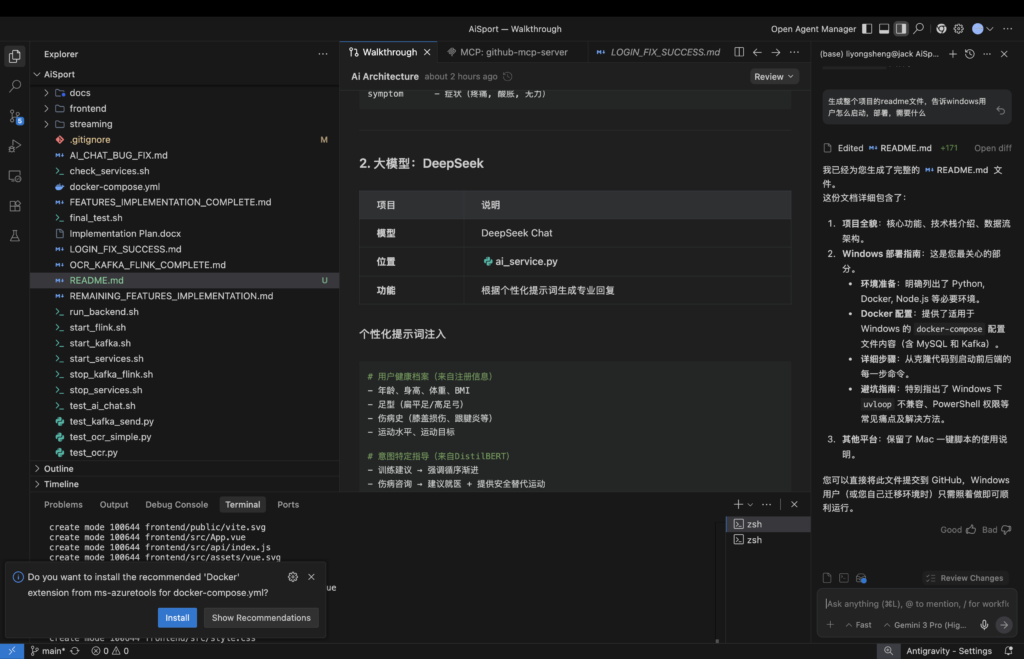This screenshot has width=1024, height=659.
Task: Click Antigravity - Settings in status bar
Action: (949, 651)
